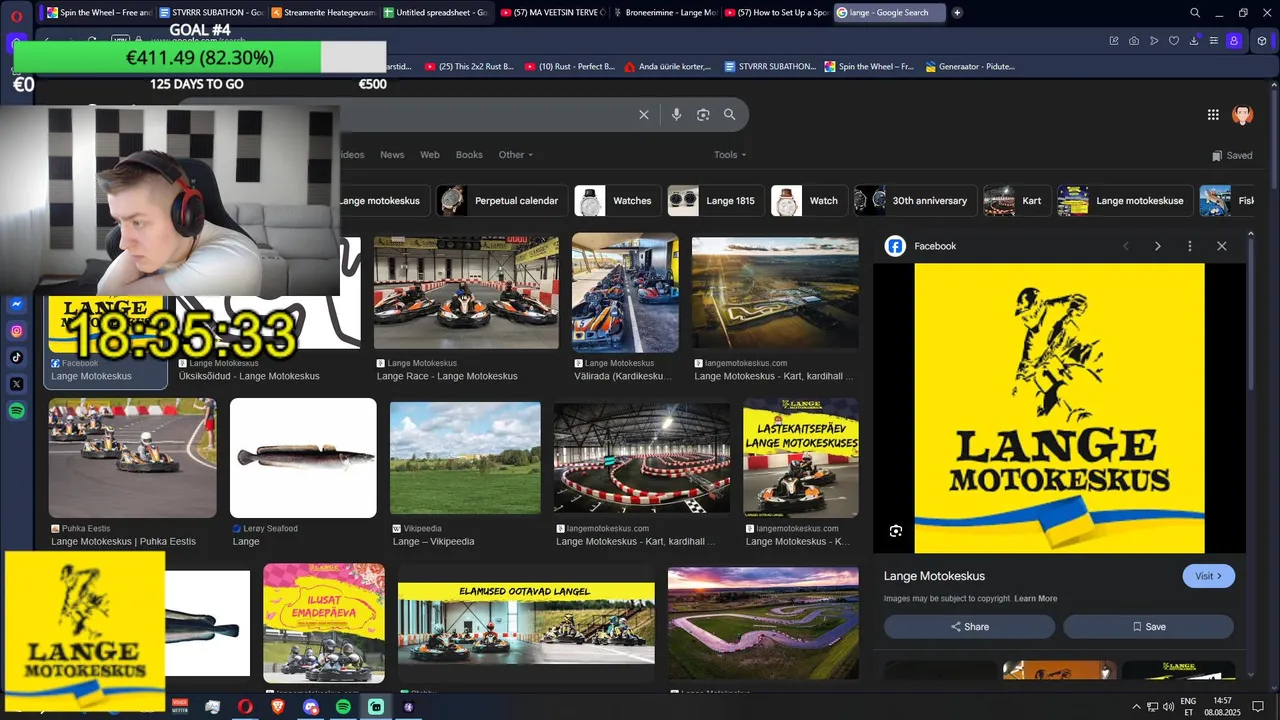The width and height of the screenshot is (1280, 720).
Task: Open sunset aerial track image
Action: [x=763, y=623]
